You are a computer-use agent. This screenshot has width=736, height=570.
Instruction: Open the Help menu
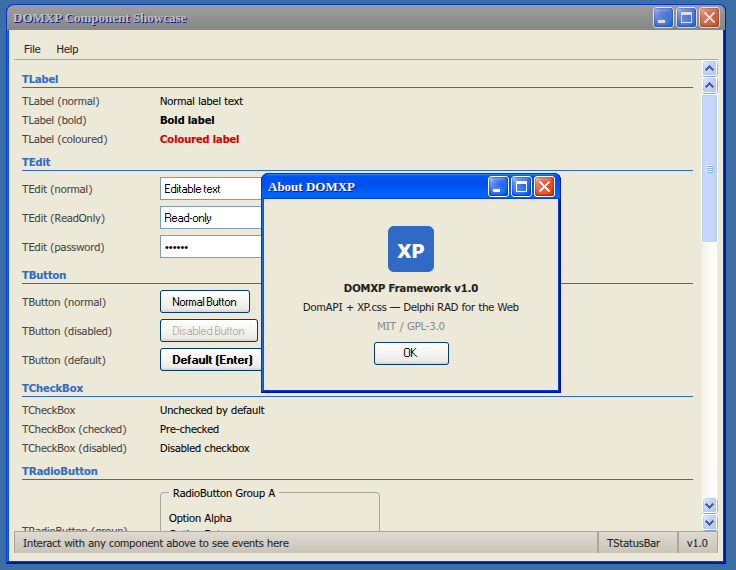click(67, 49)
